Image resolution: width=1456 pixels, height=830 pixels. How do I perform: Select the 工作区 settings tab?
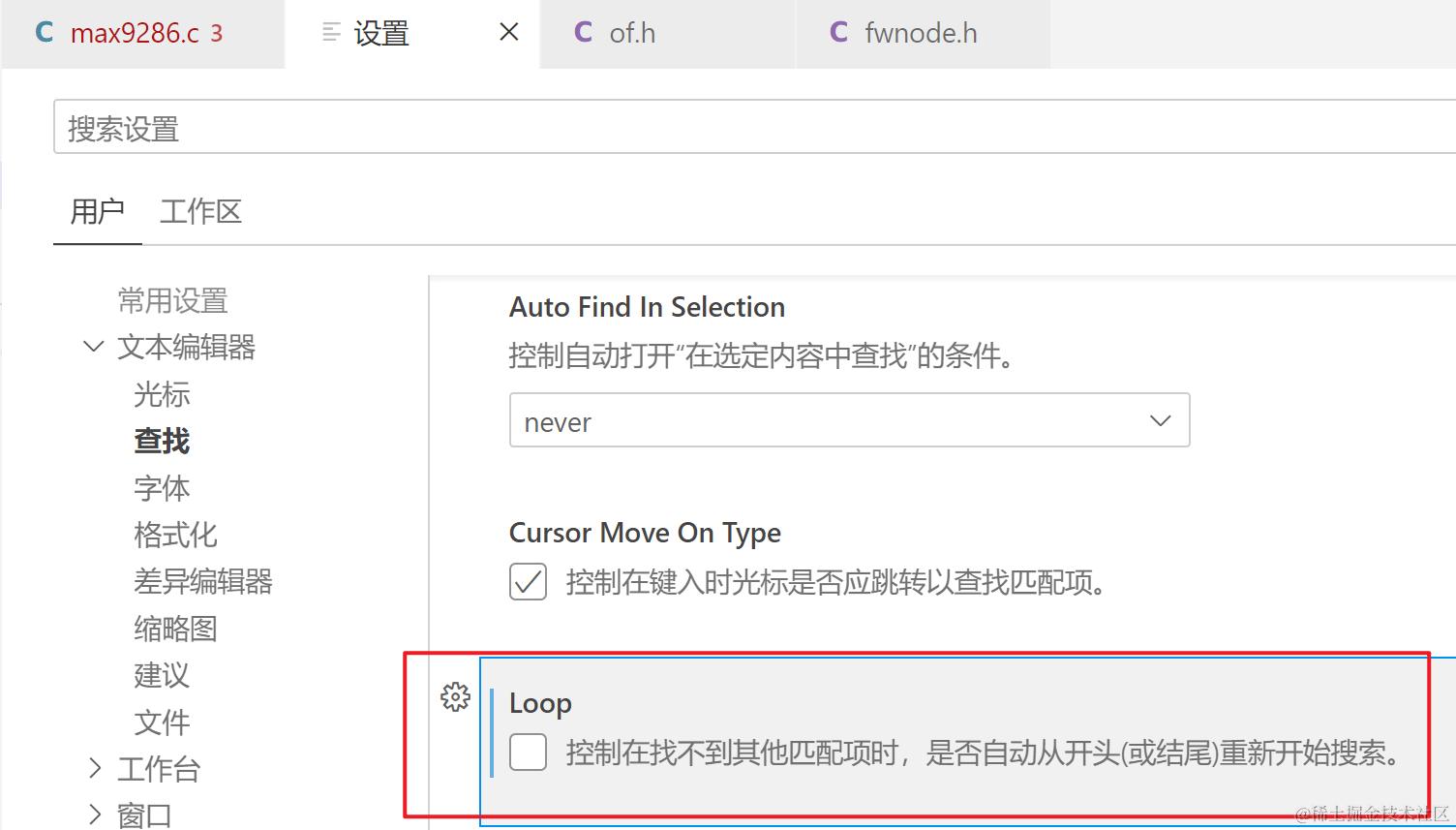pyautogui.click(x=200, y=211)
